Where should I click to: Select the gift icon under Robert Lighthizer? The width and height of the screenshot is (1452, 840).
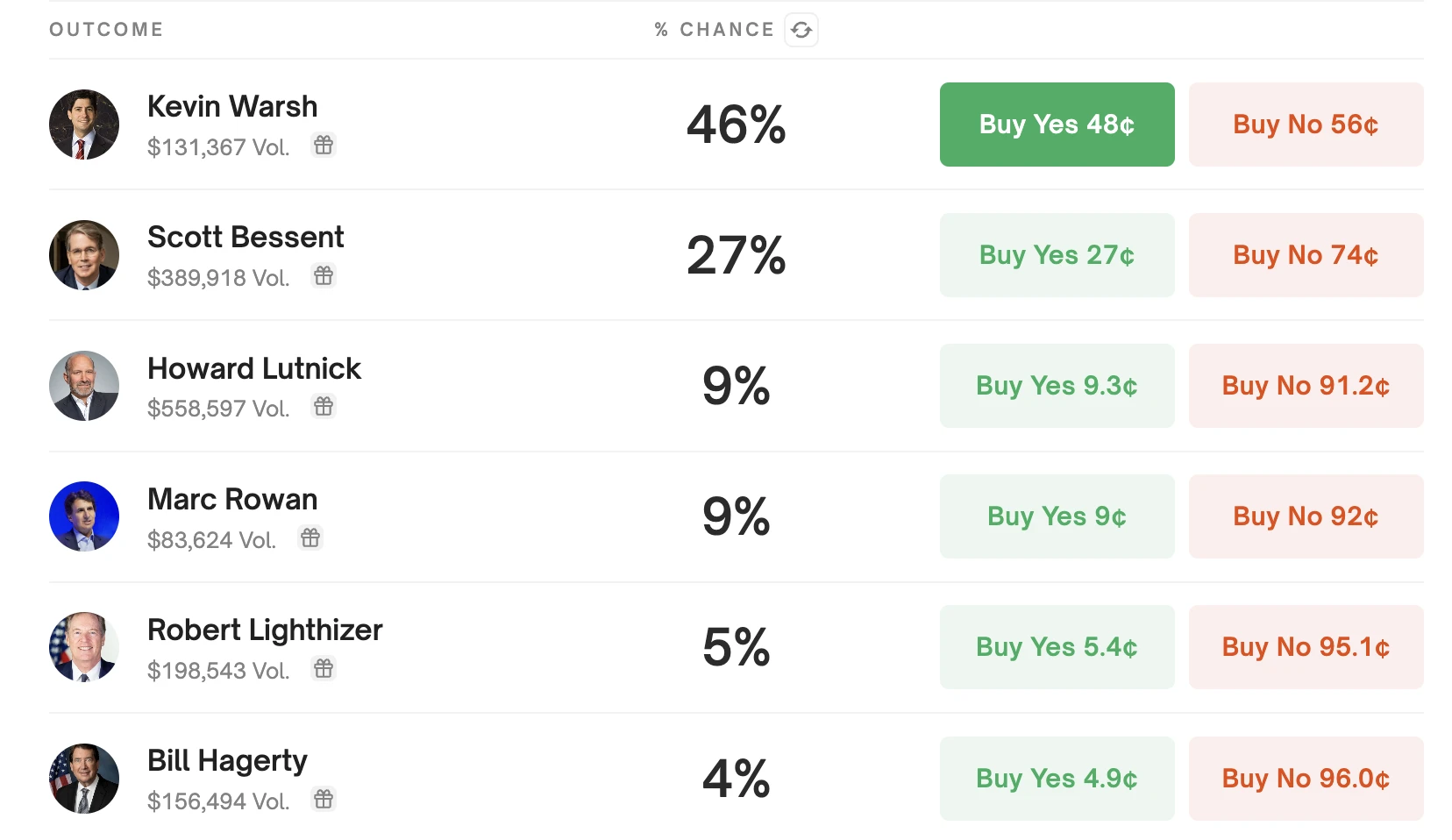coord(324,669)
